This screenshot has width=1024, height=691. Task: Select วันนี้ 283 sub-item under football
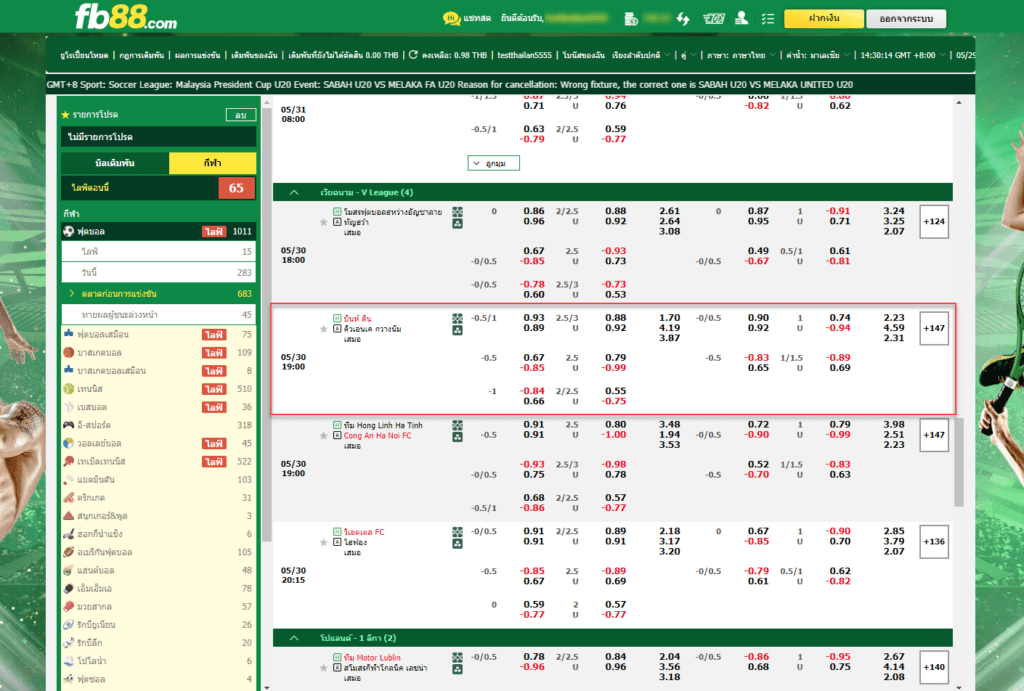[159, 272]
